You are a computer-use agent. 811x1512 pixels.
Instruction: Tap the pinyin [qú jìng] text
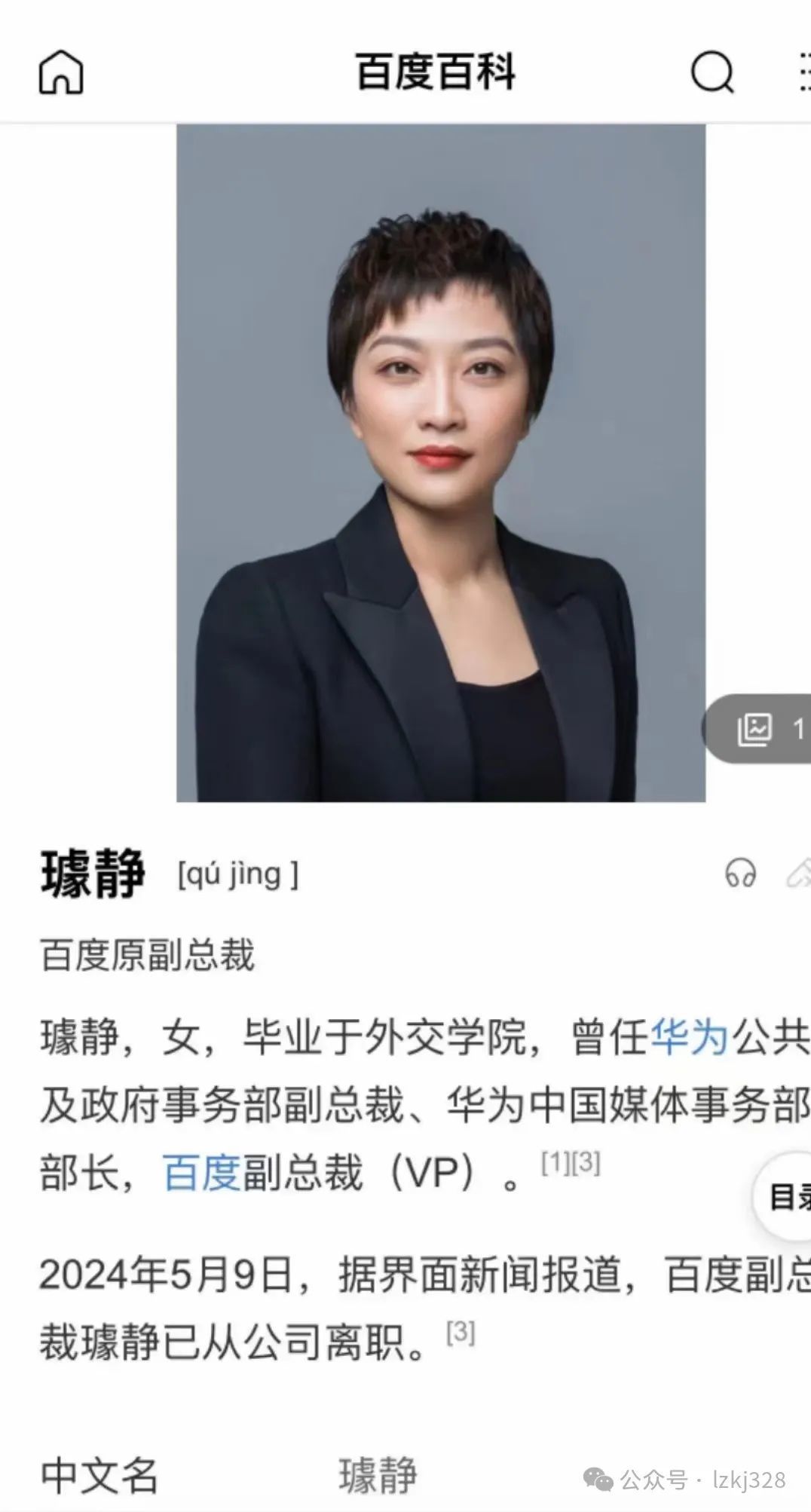(x=238, y=874)
